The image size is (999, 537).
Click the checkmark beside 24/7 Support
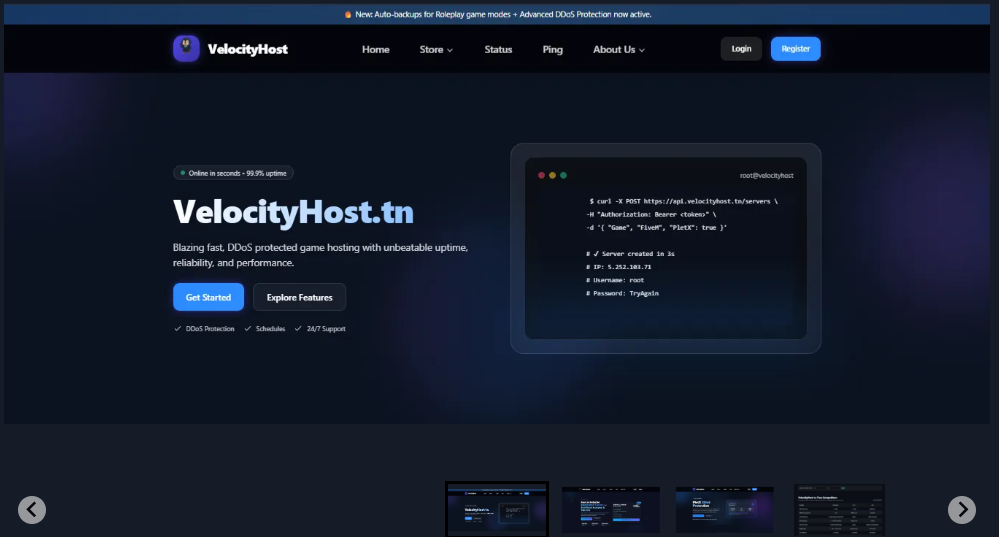click(x=298, y=329)
